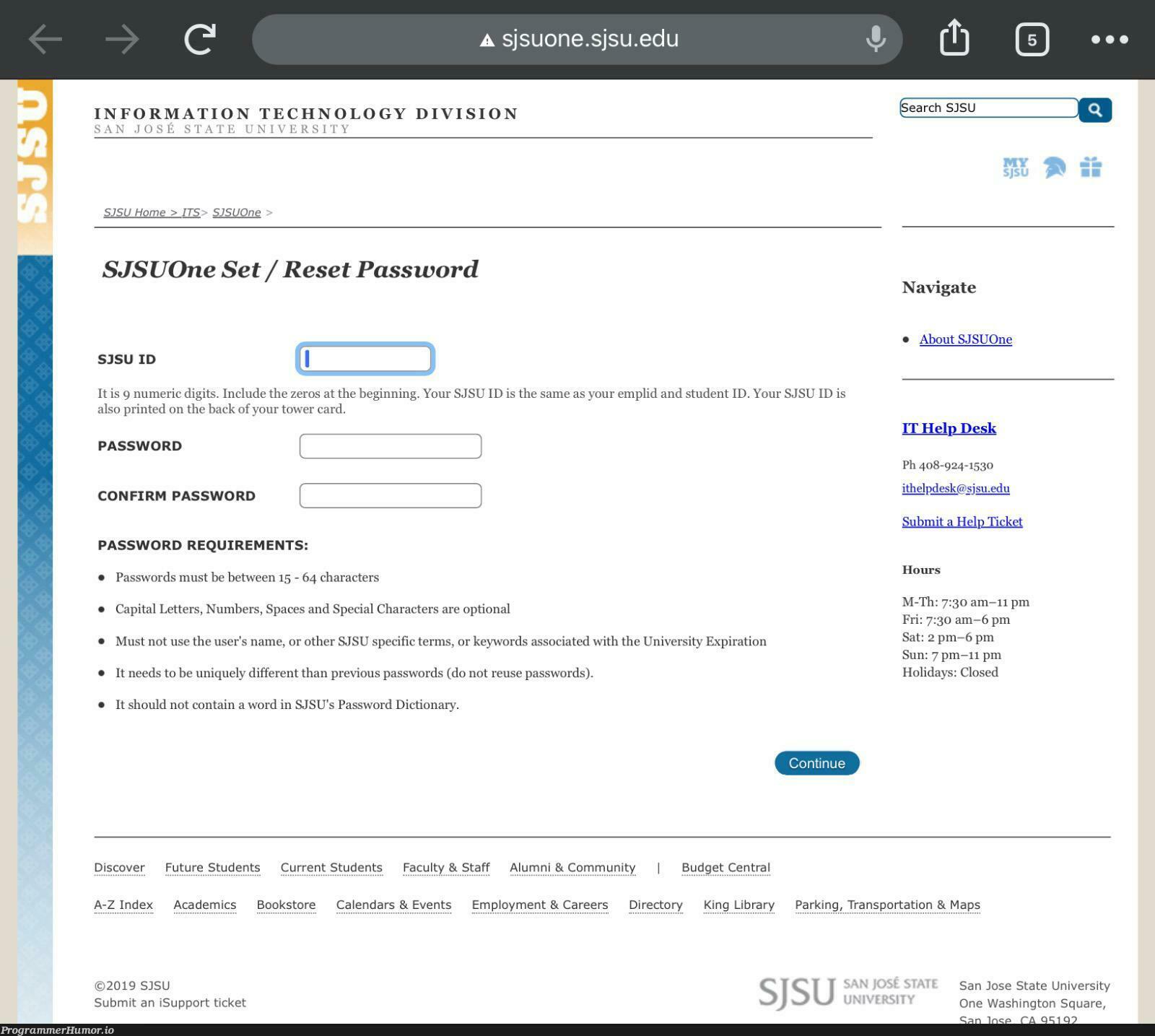Tap the sjsuone.sjsu.edu address bar
The image size is (1155, 1036).
pos(577,39)
